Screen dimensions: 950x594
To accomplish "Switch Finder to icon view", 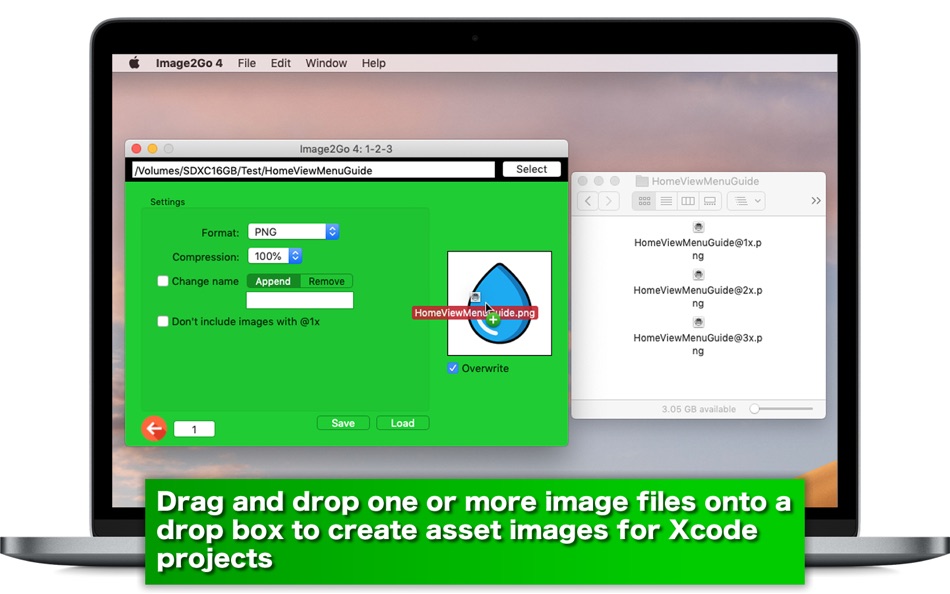I will 644,201.
